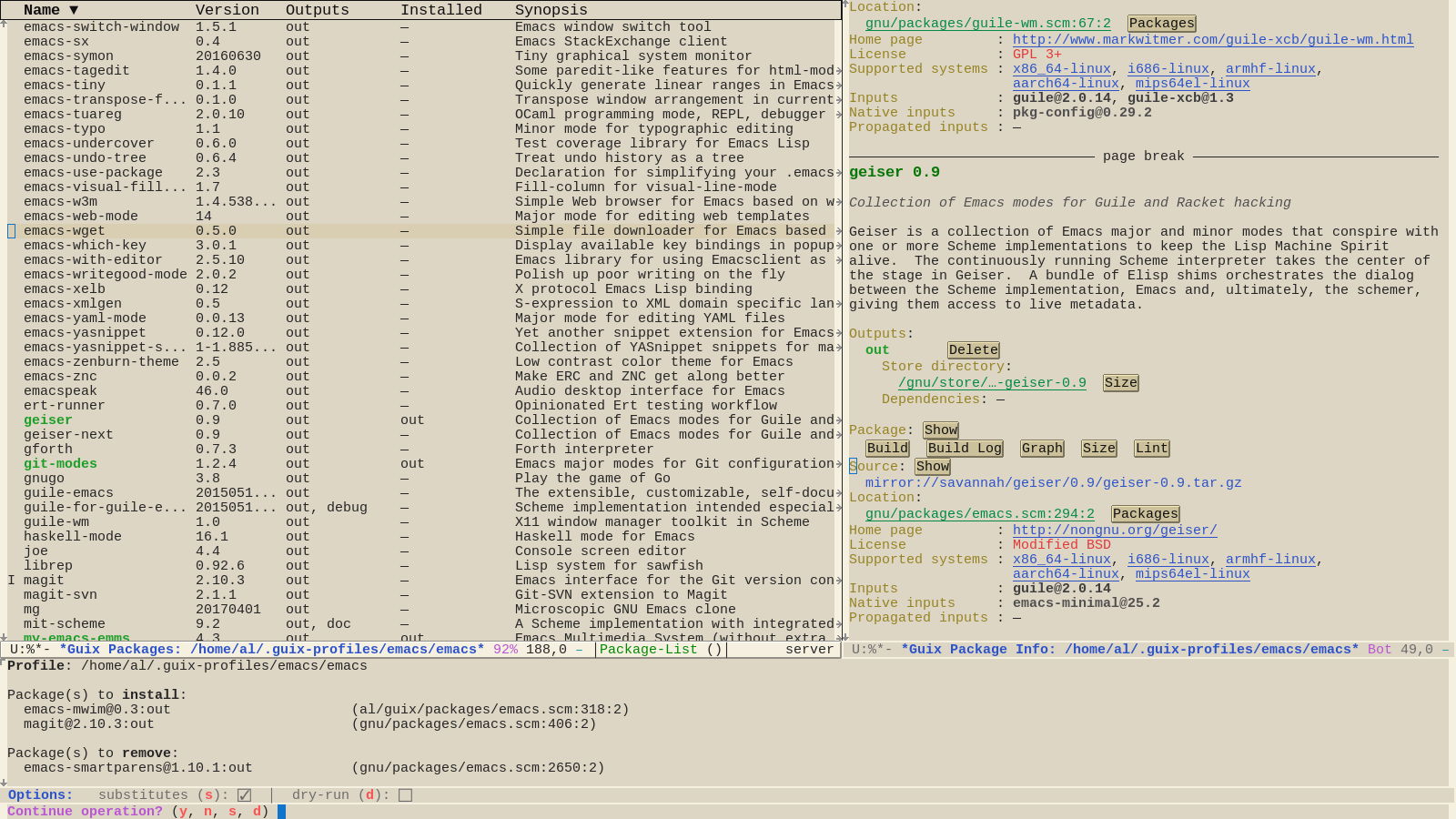
Task: Click Packages button beside guile-wm.scm:67:2
Action: click(1161, 24)
